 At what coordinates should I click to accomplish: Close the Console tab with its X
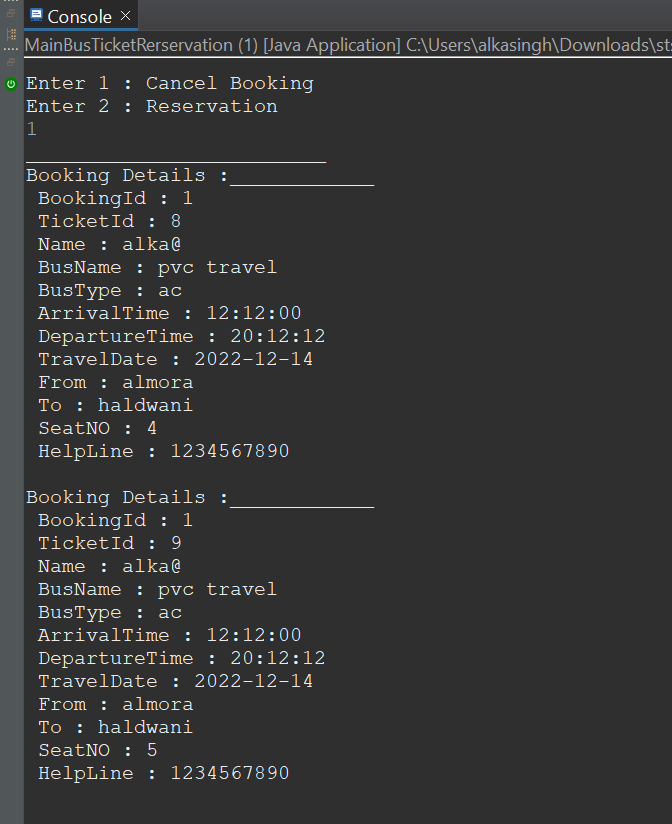tap(123, 16)
